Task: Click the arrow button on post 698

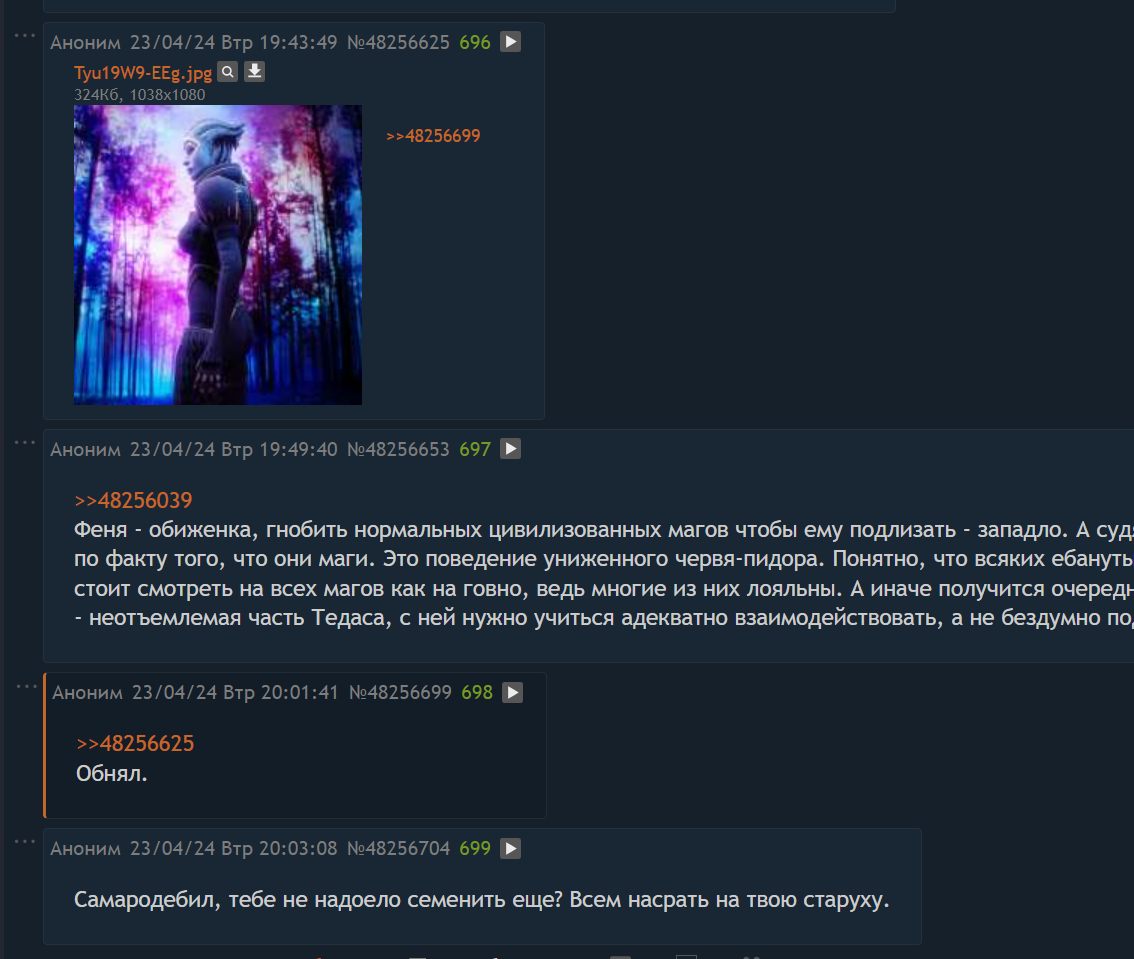Action: [513, 692]
